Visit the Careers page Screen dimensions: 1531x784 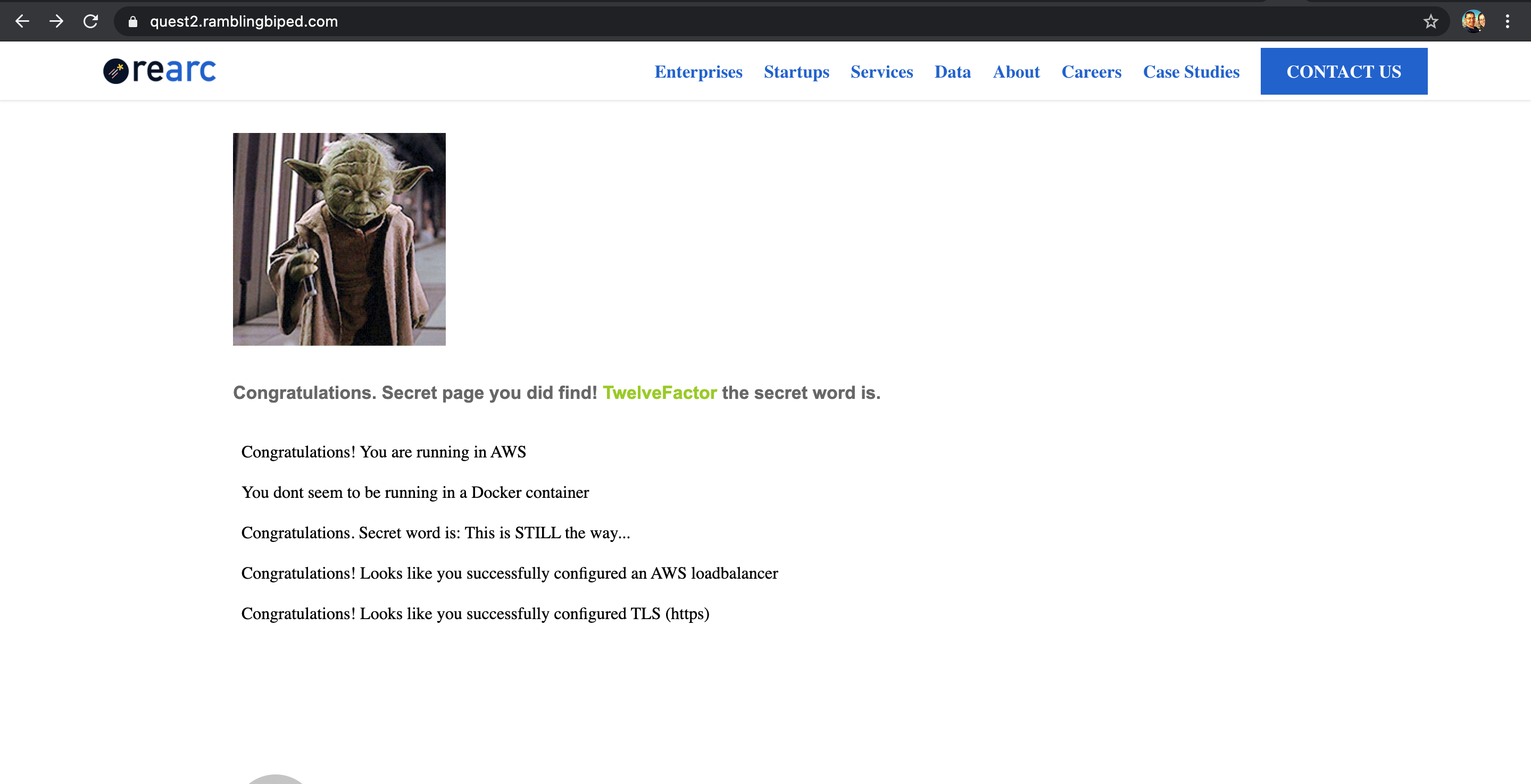pyautogui.click(x=1091, y=72)
